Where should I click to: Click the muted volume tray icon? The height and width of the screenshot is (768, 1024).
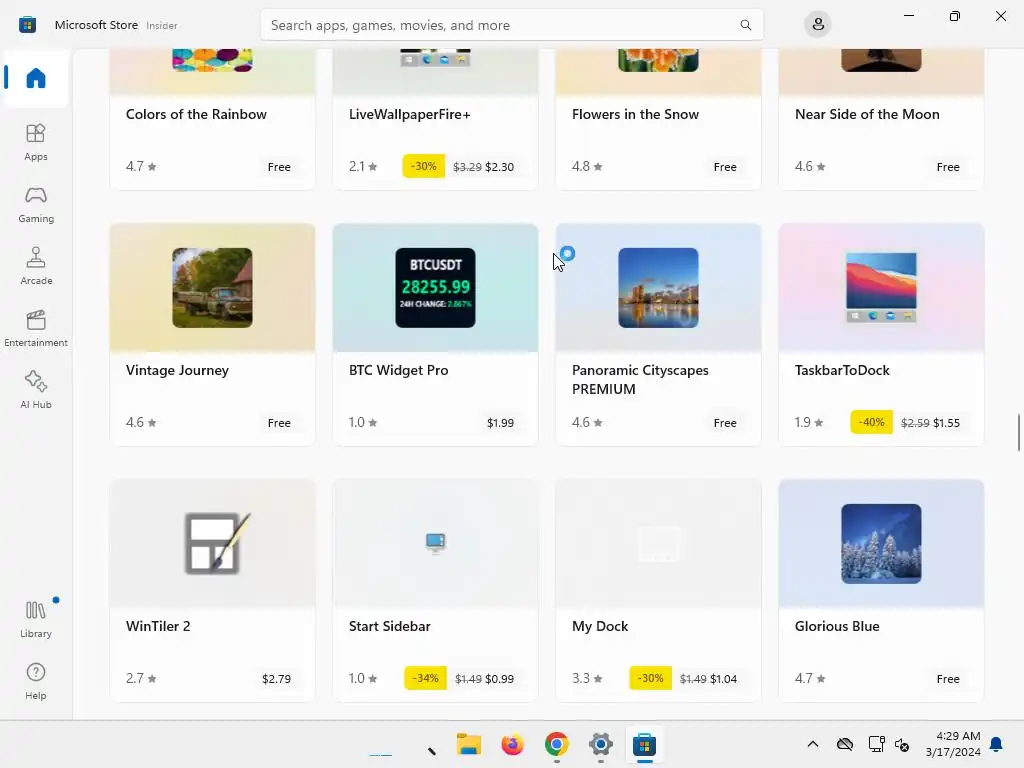point(903,744)
